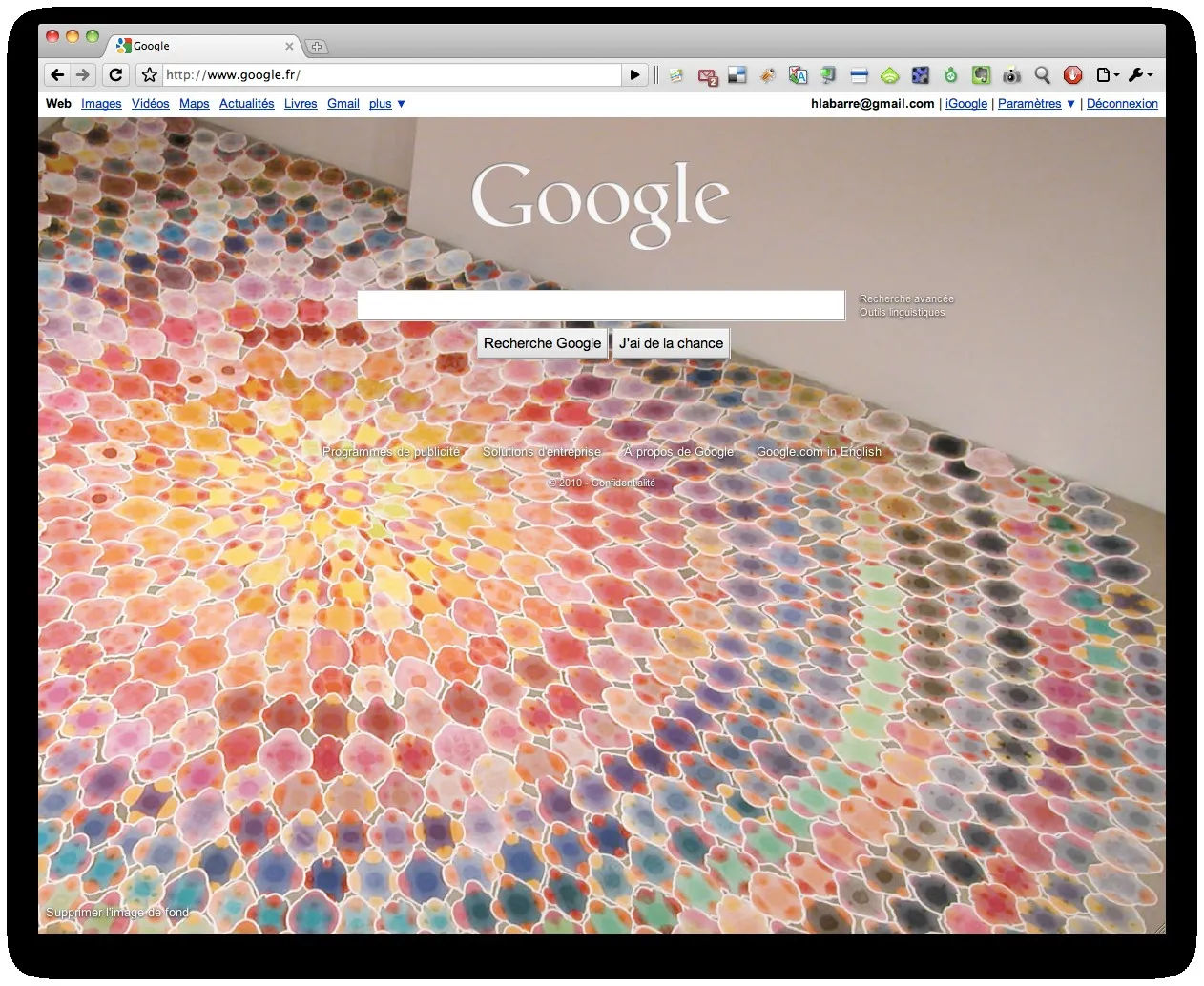Click the address bar with google.fr URL

pos(391,75)
